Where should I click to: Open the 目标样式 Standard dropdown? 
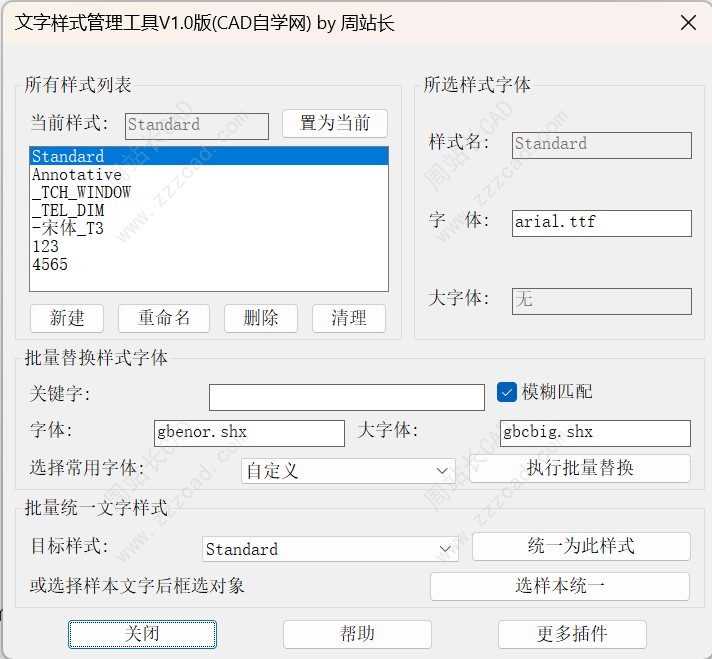(x=331, y=549)
